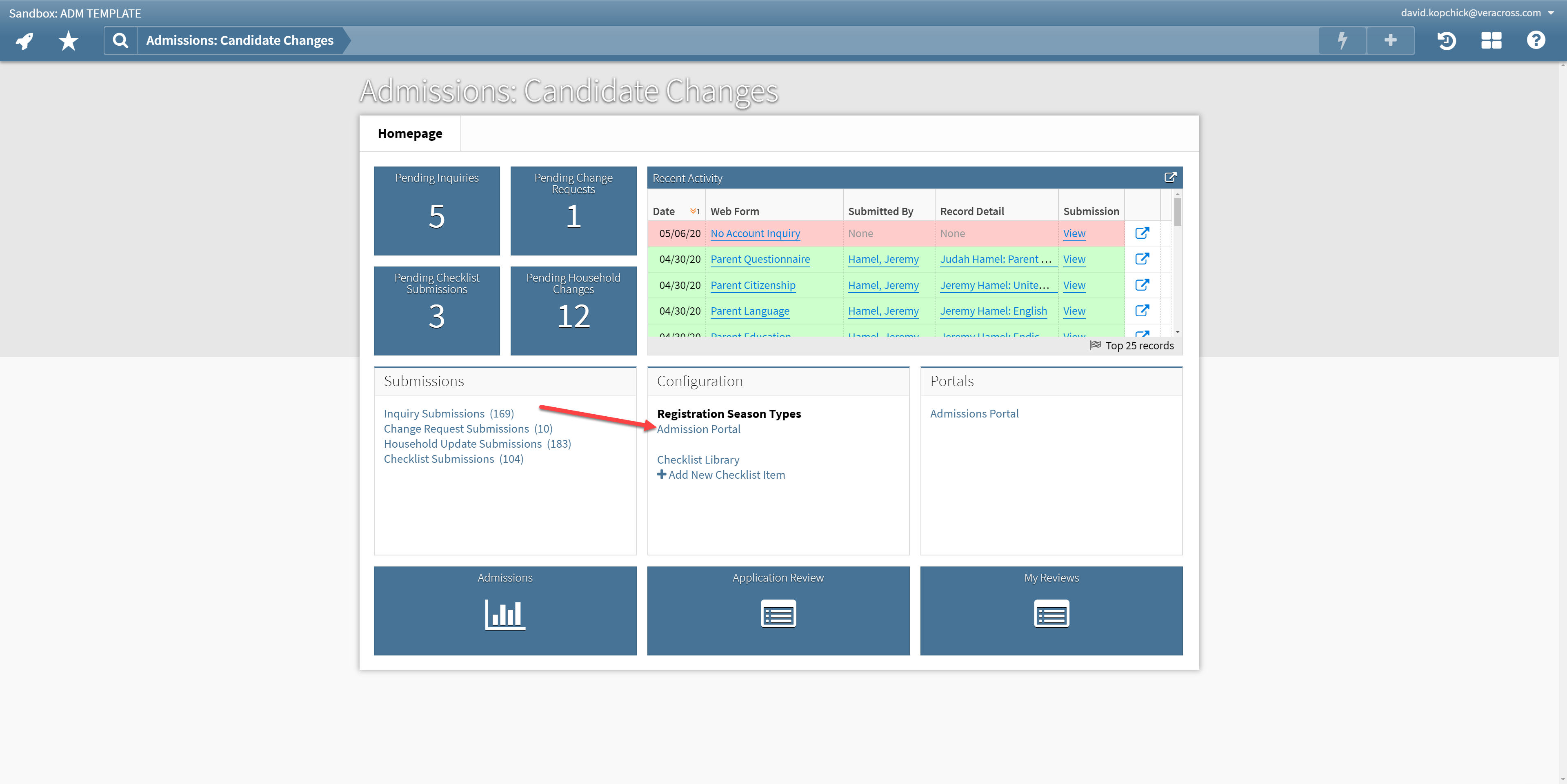Viewport: 1567px width, 784px height.
Task: Click the plus icon to add new record
Action: [x=1390, y=40]
